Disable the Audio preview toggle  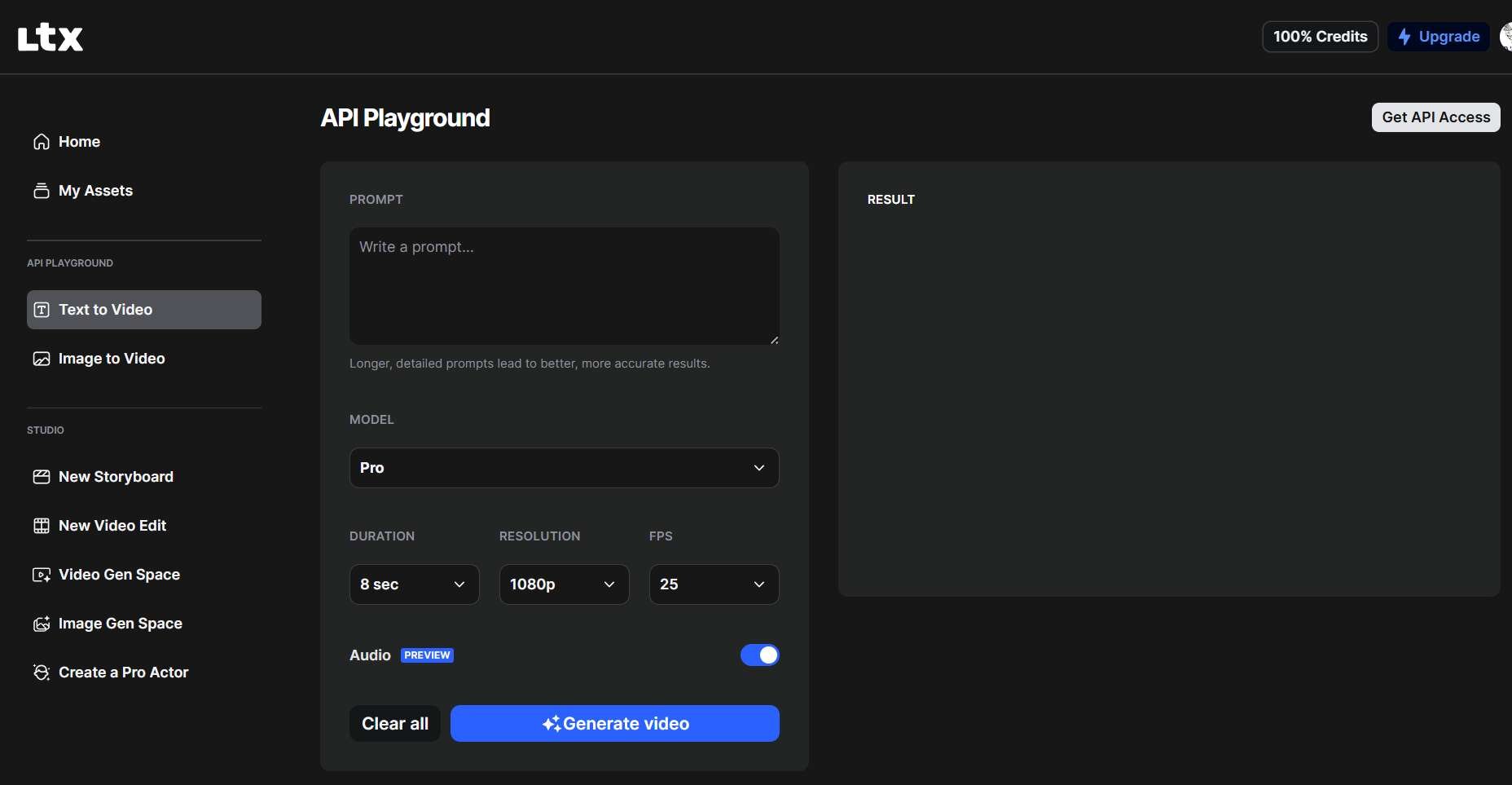[759, 655]
